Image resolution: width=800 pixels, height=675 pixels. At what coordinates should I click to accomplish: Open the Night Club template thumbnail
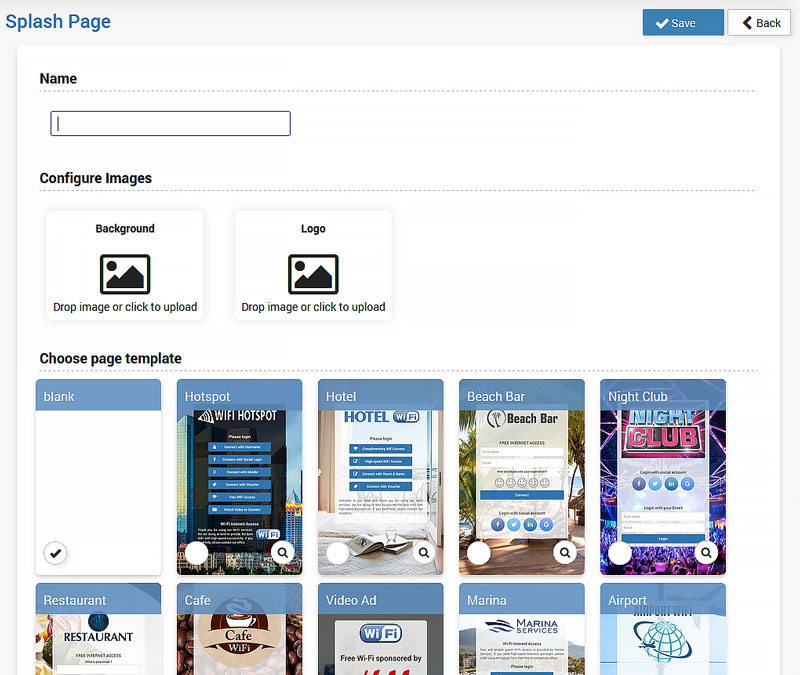point(663,477)
